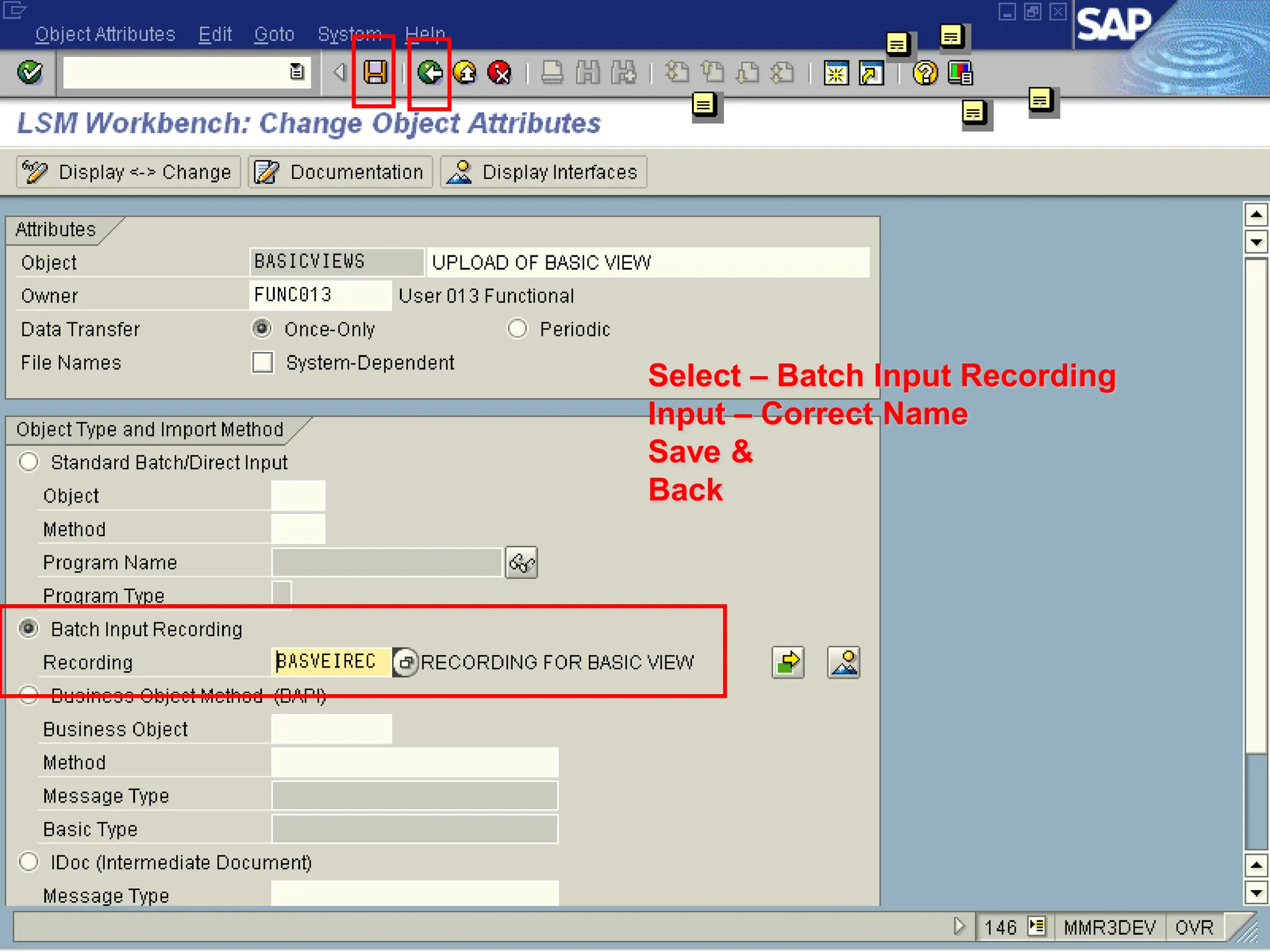This screenshot has width=1270, height=952.
Task: Open command field history dropdown
Action: (x=297, y=72)
